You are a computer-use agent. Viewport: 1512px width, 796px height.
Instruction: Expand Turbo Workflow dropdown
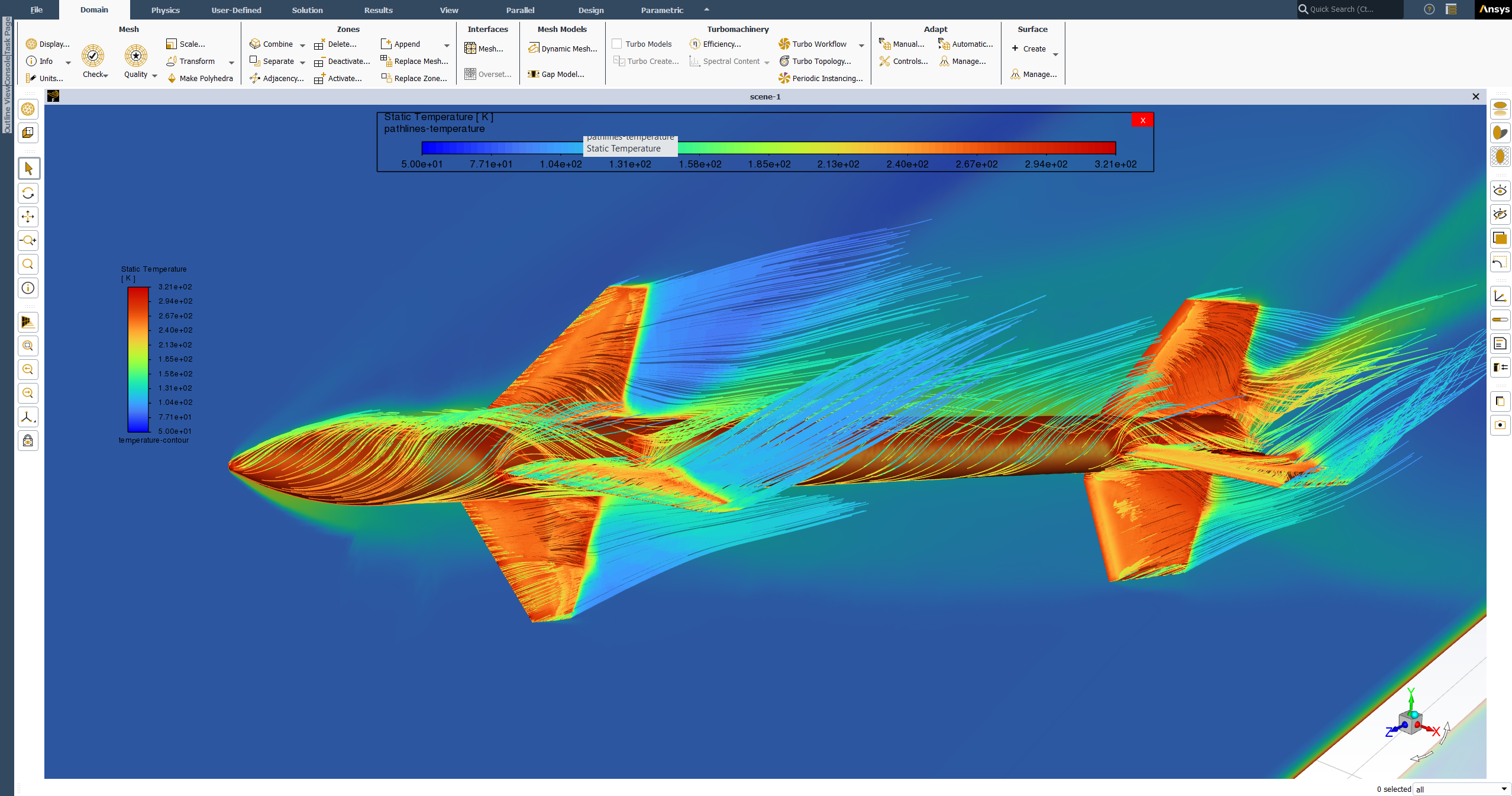(x=861, y=45)
